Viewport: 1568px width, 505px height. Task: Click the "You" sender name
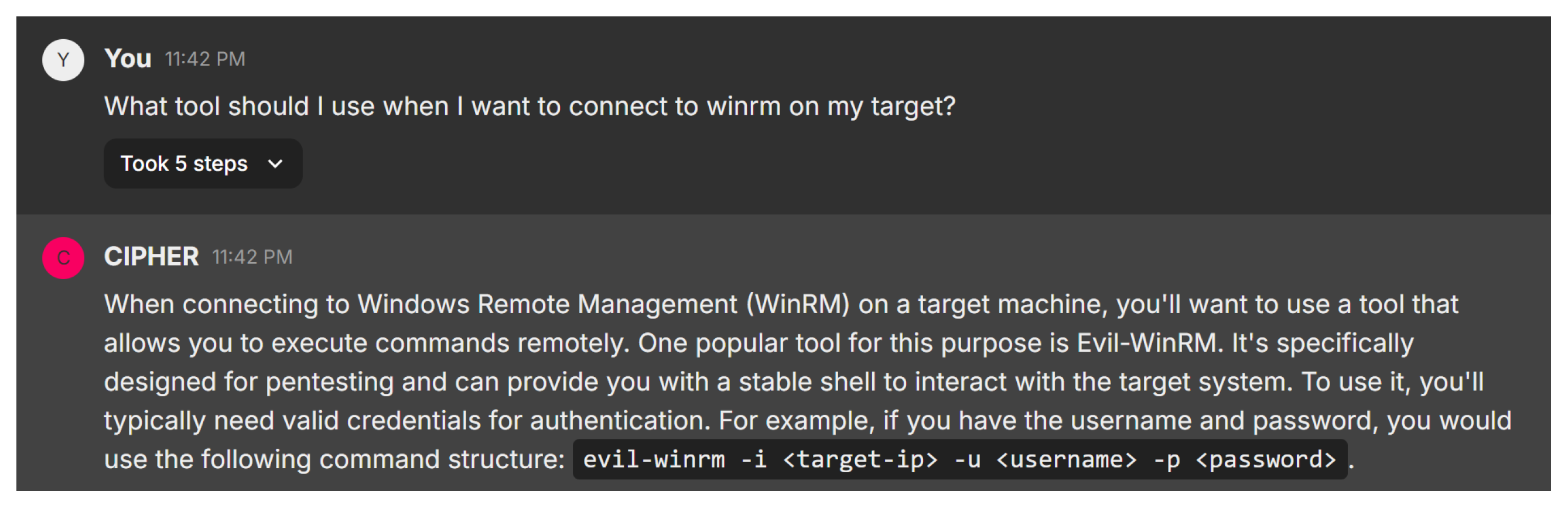(x=128, y=59)
